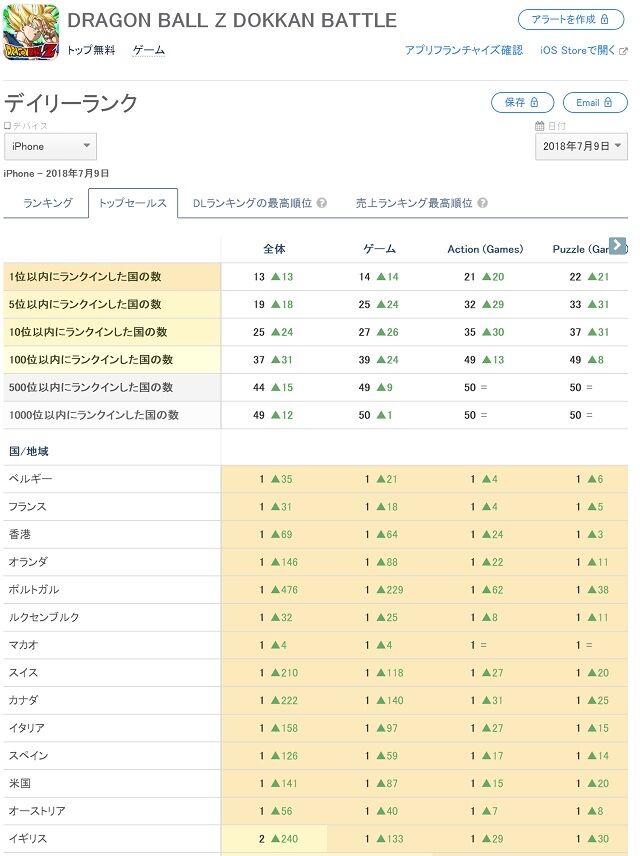Click the ゲーム category link
This screenshot has width=640, height=856.
coord(149,50)
